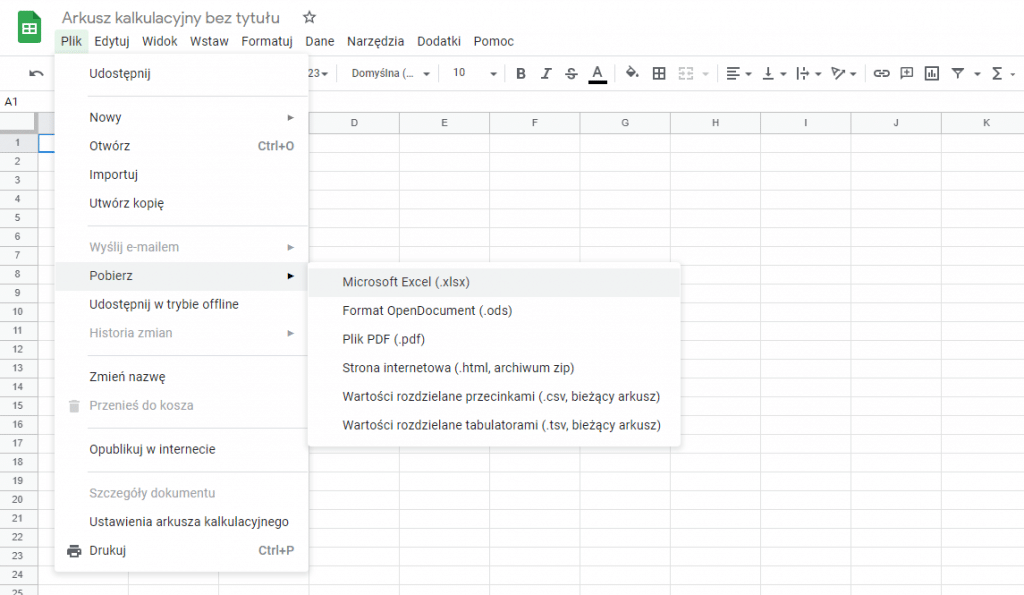This screenshot has width=1024, height=595.
Task: Select row 20 header
Action: [18, 500]
